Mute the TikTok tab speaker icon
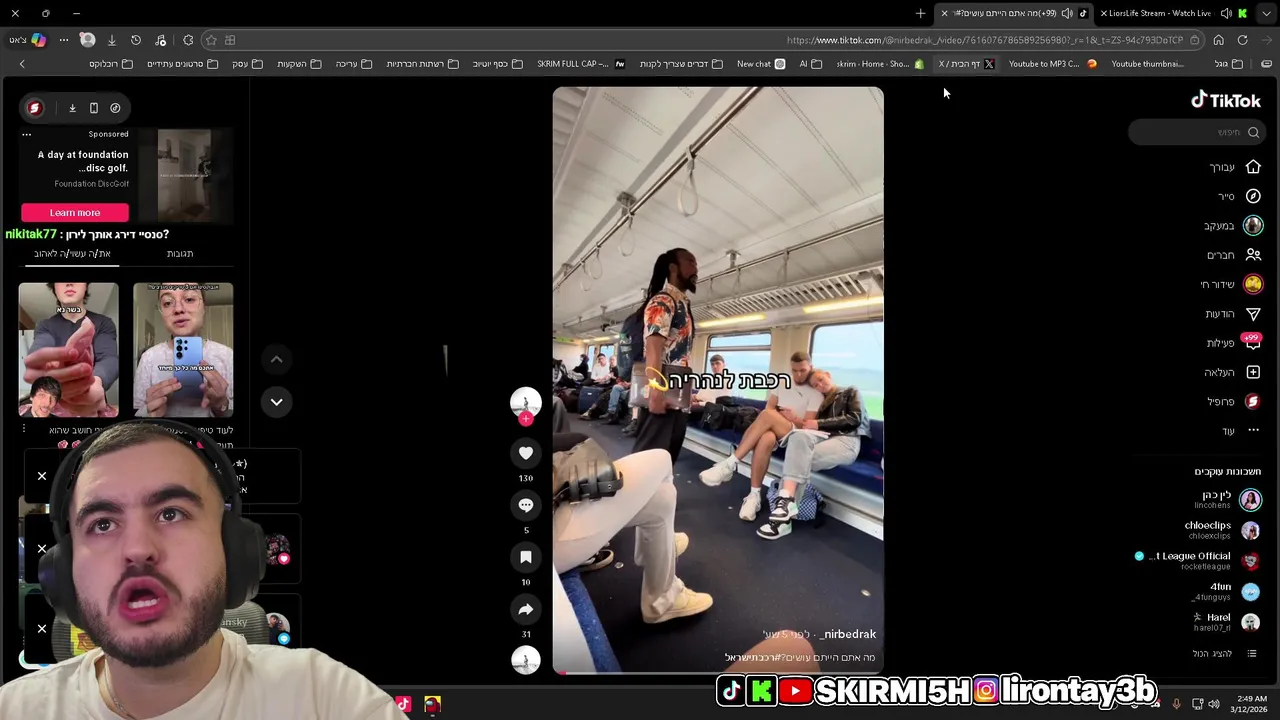Viewport: 1280px width, 720px height. pyautogui.click(x=1067, y=13)
